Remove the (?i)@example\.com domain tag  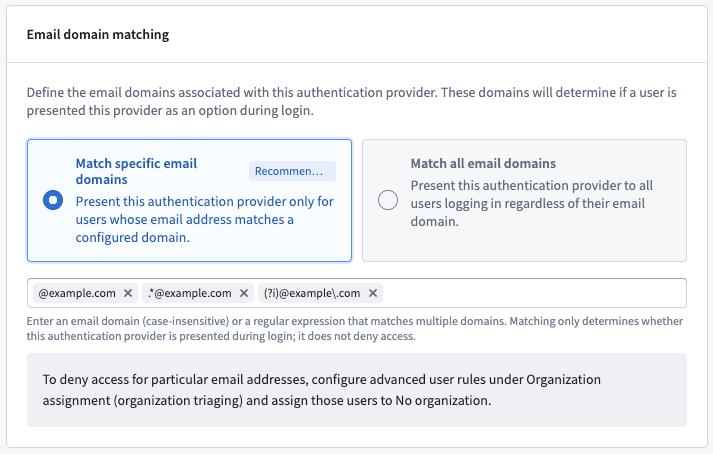373,293
